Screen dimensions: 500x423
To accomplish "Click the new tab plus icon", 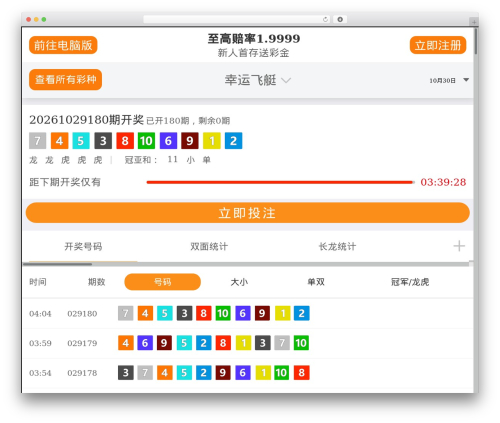I will 474,22.
